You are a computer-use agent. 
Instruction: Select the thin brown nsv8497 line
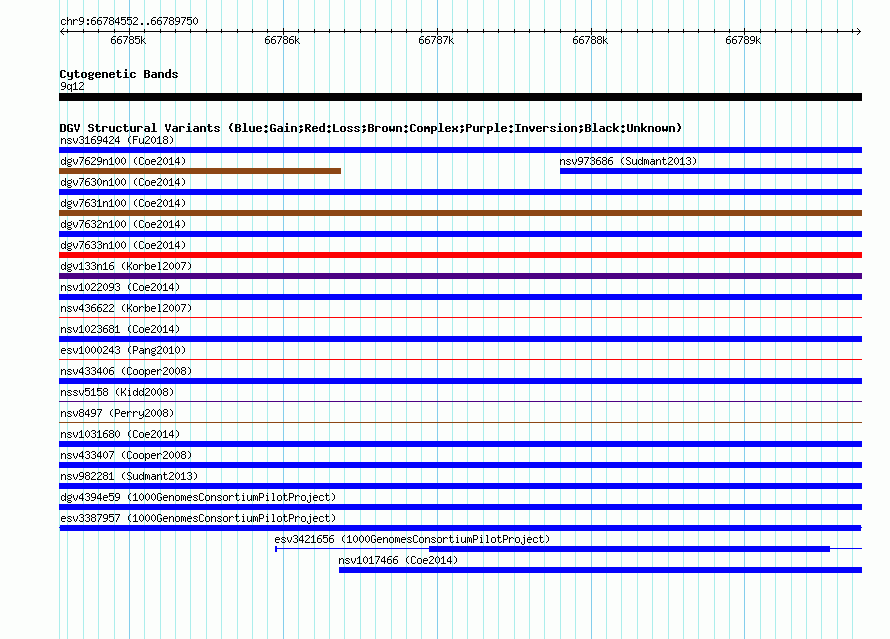pos(460,422)
